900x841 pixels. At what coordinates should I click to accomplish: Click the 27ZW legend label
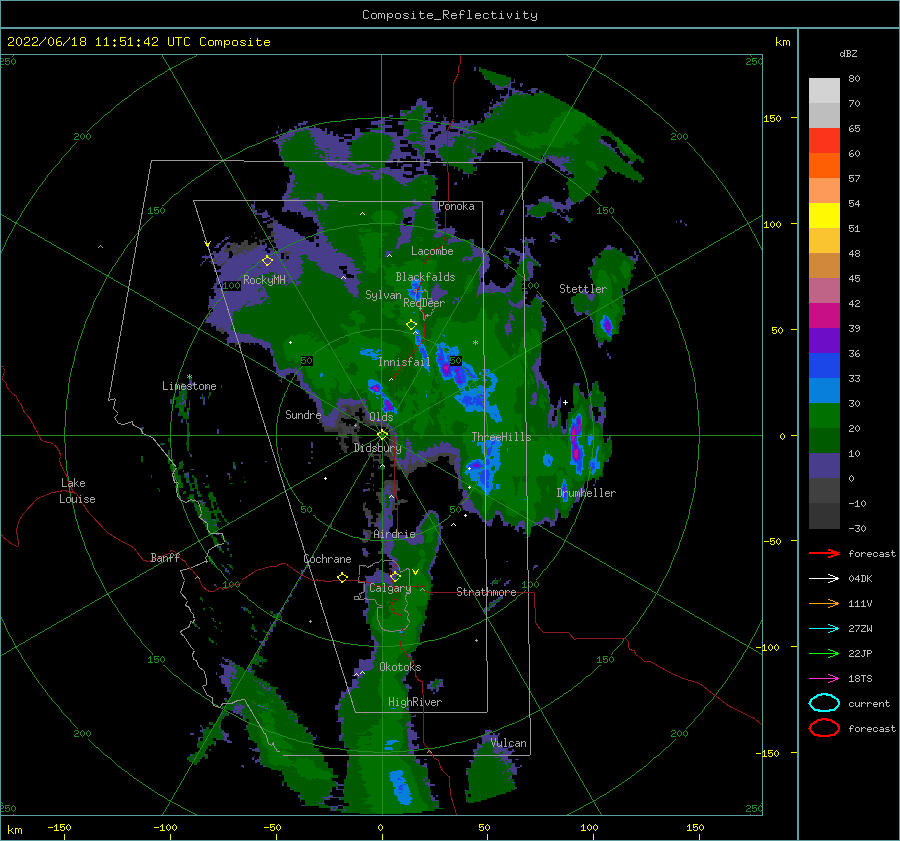click(x=860, y=629)
